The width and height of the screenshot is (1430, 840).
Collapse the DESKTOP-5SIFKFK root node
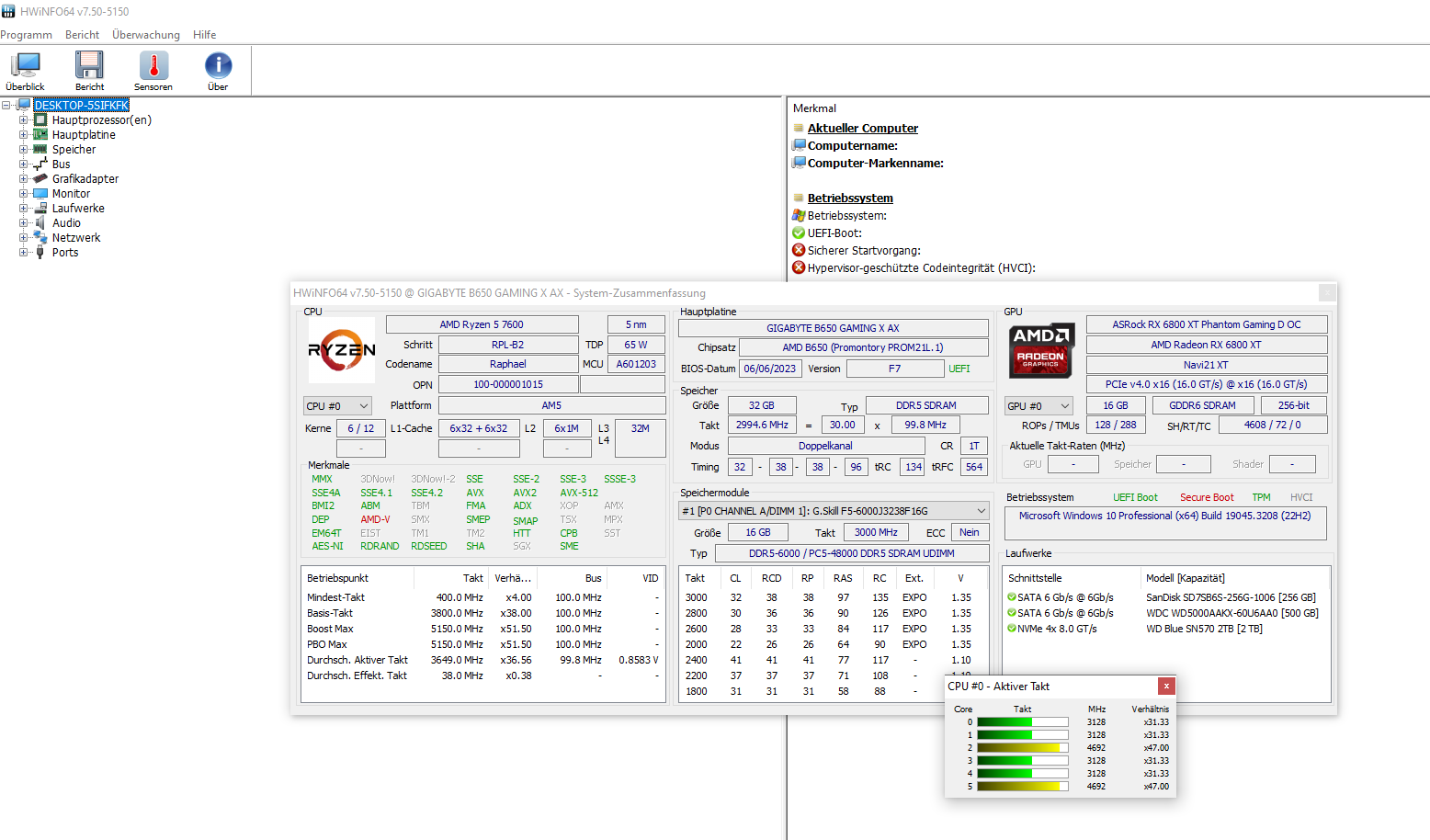tap(7, 106)
